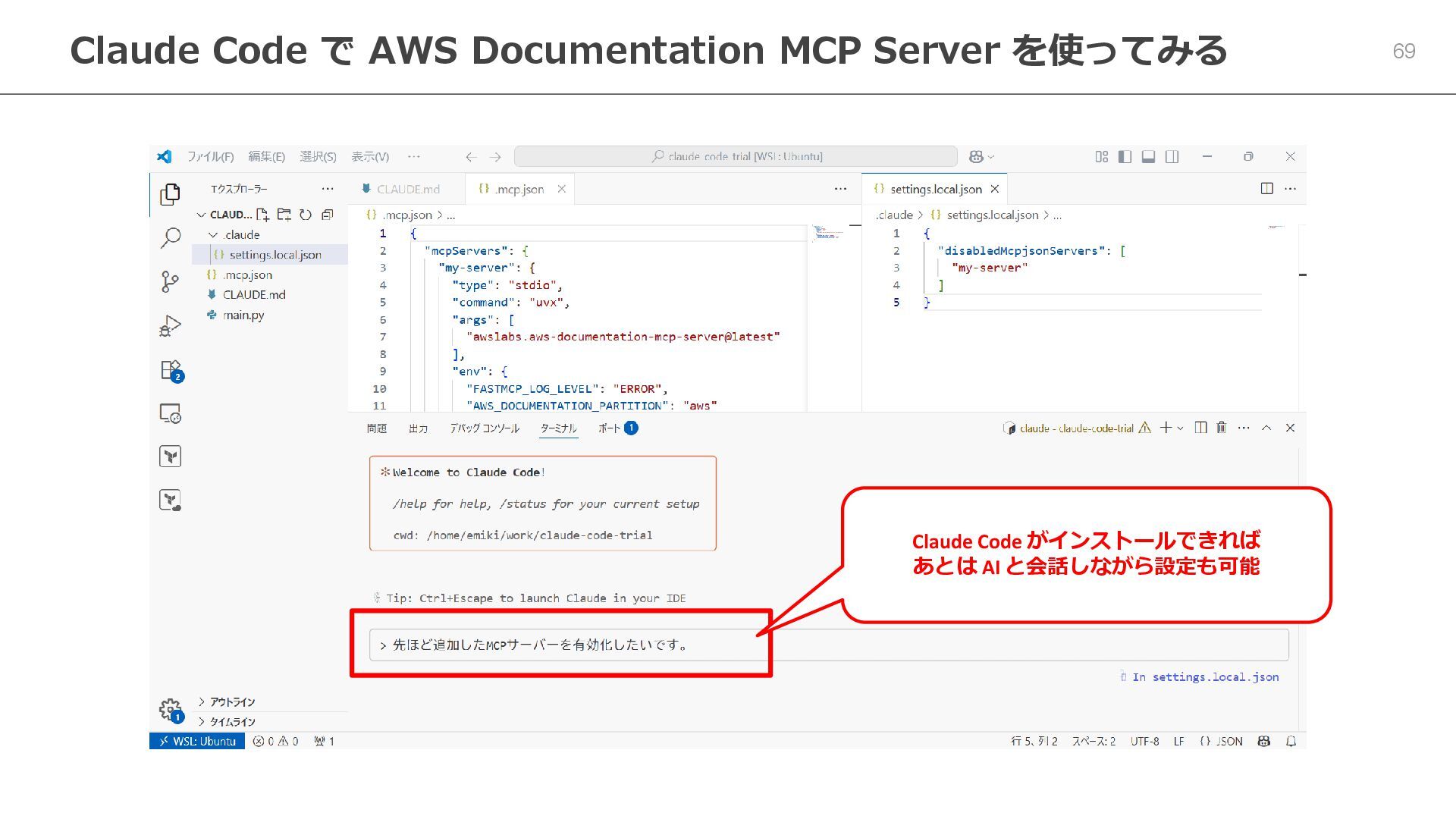Open Remote Explorer view
The height and width of the screenshot is (819, 1456).
click(x=171, y=413)
